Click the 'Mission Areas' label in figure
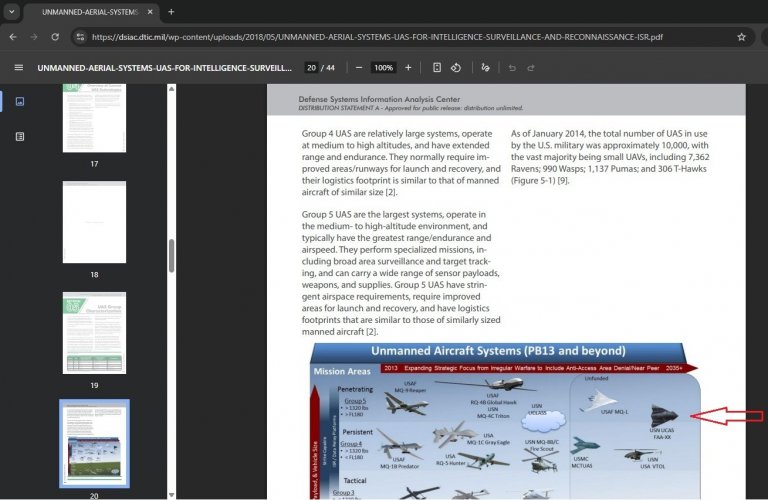 342,371
